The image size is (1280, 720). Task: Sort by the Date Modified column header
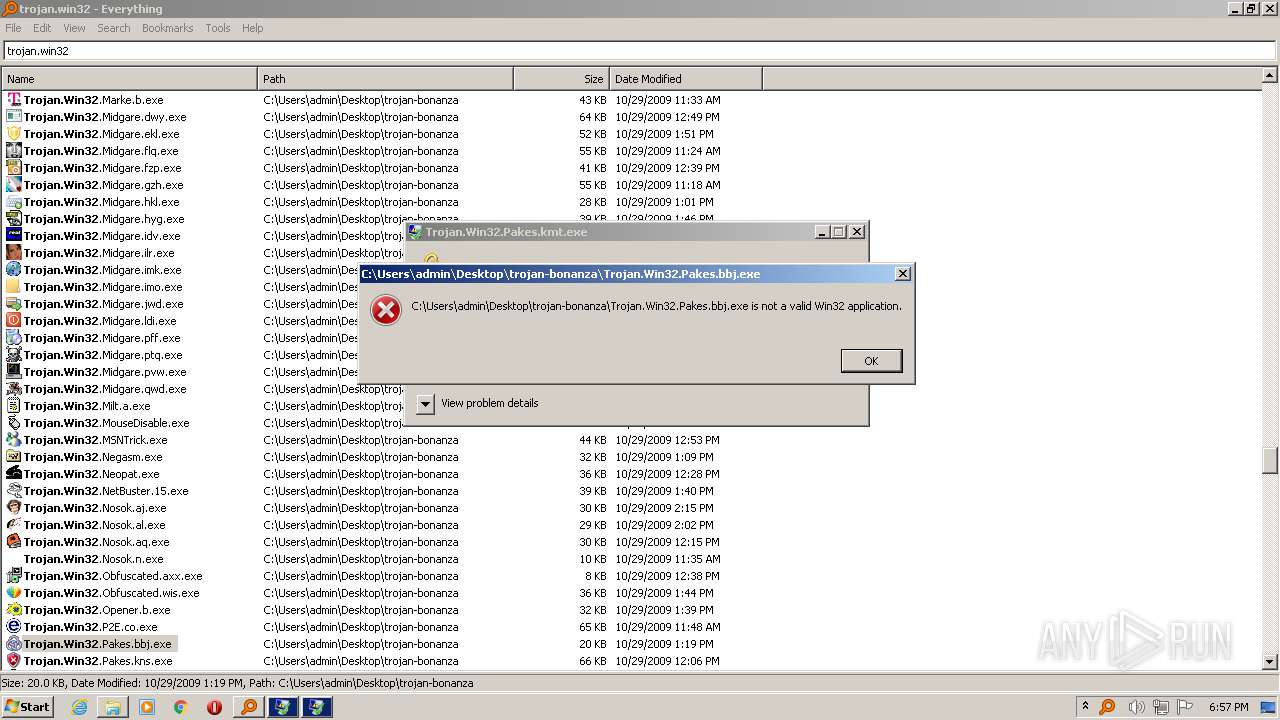(686, 79)
